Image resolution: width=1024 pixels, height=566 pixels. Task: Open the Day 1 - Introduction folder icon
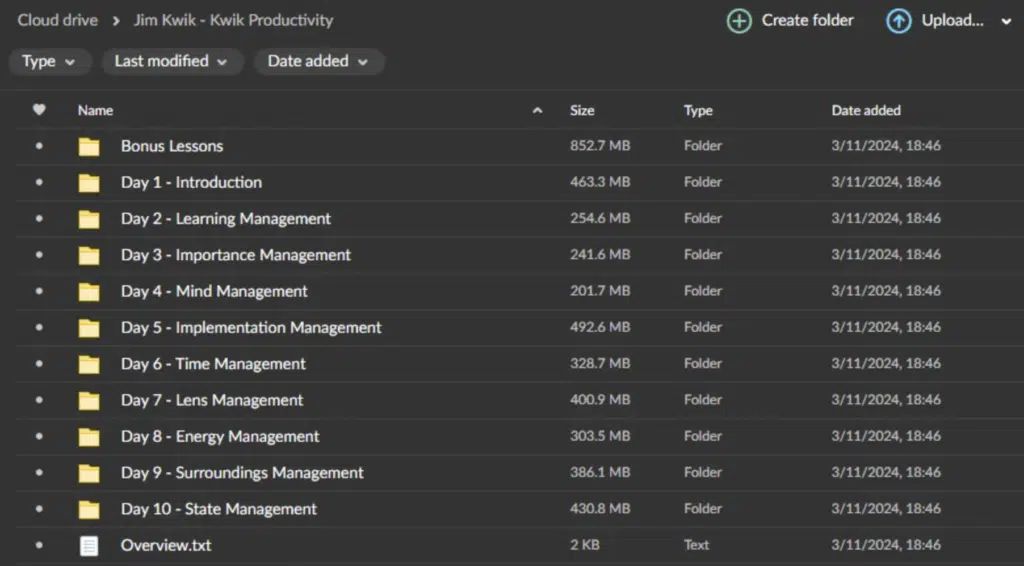[x=89, y=183]
